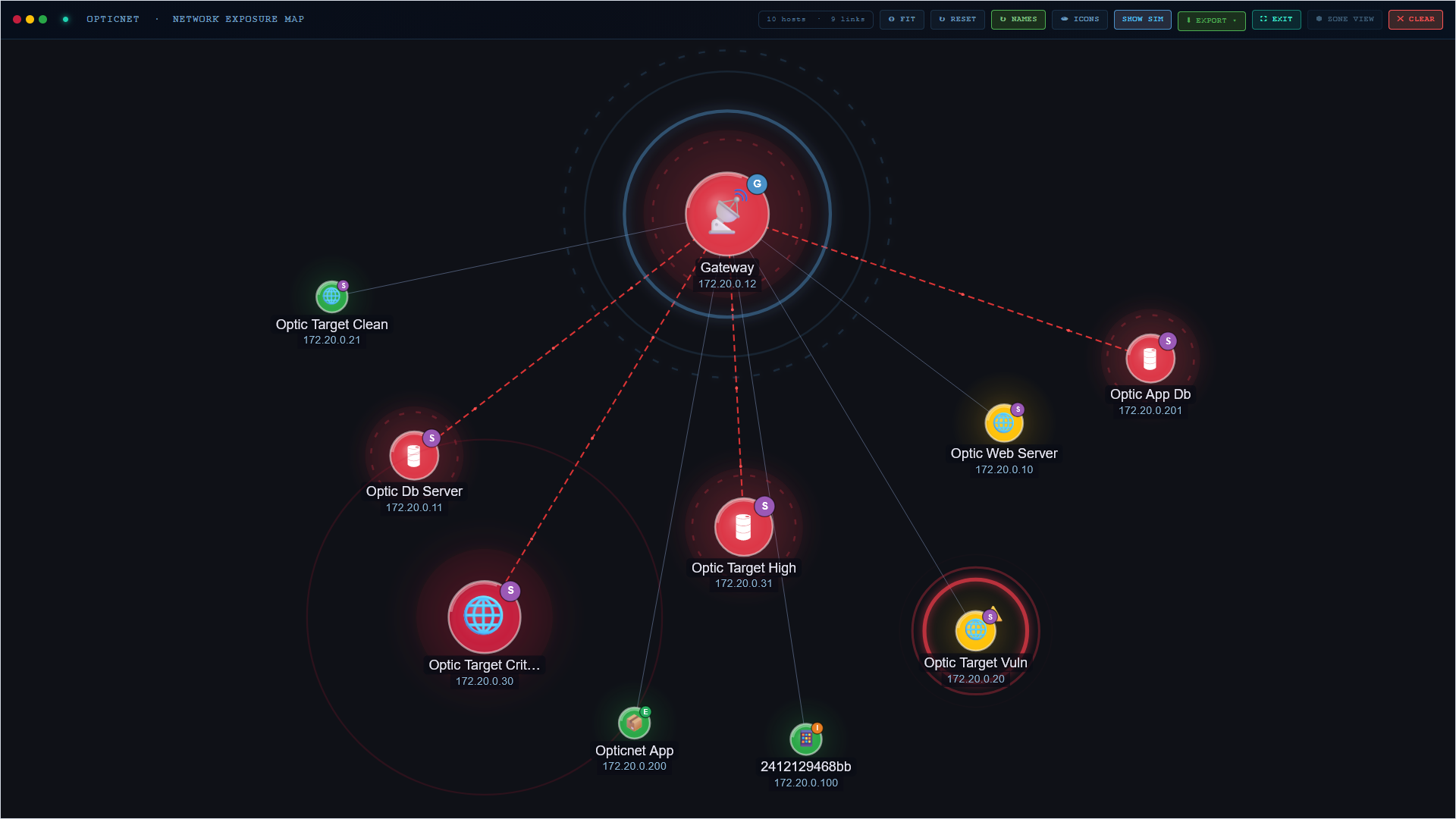Click the Optic Target High label
Screen dimensions: 1456x819
tap(743, 568)
